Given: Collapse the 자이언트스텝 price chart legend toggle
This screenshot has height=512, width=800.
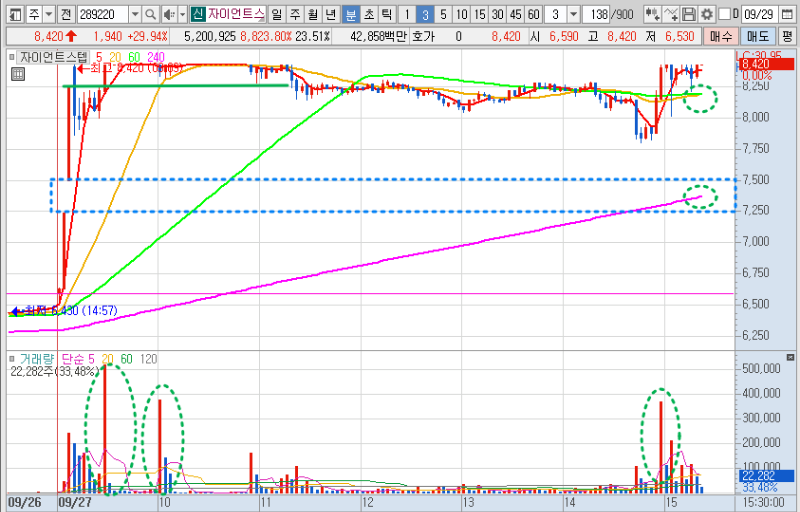Looking at the screenshot, I should tap(12, 57).
